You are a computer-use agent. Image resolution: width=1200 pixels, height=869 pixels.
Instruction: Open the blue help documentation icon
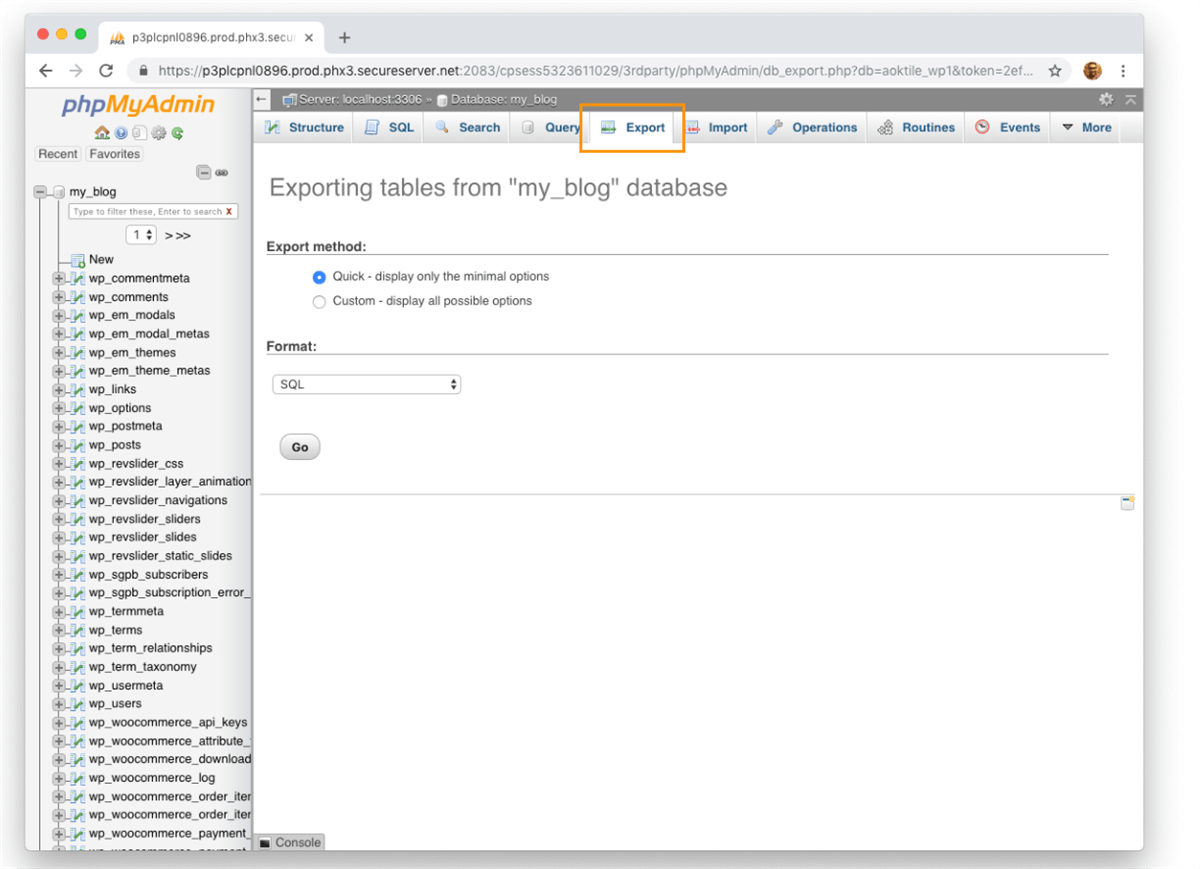coord(121,133)
